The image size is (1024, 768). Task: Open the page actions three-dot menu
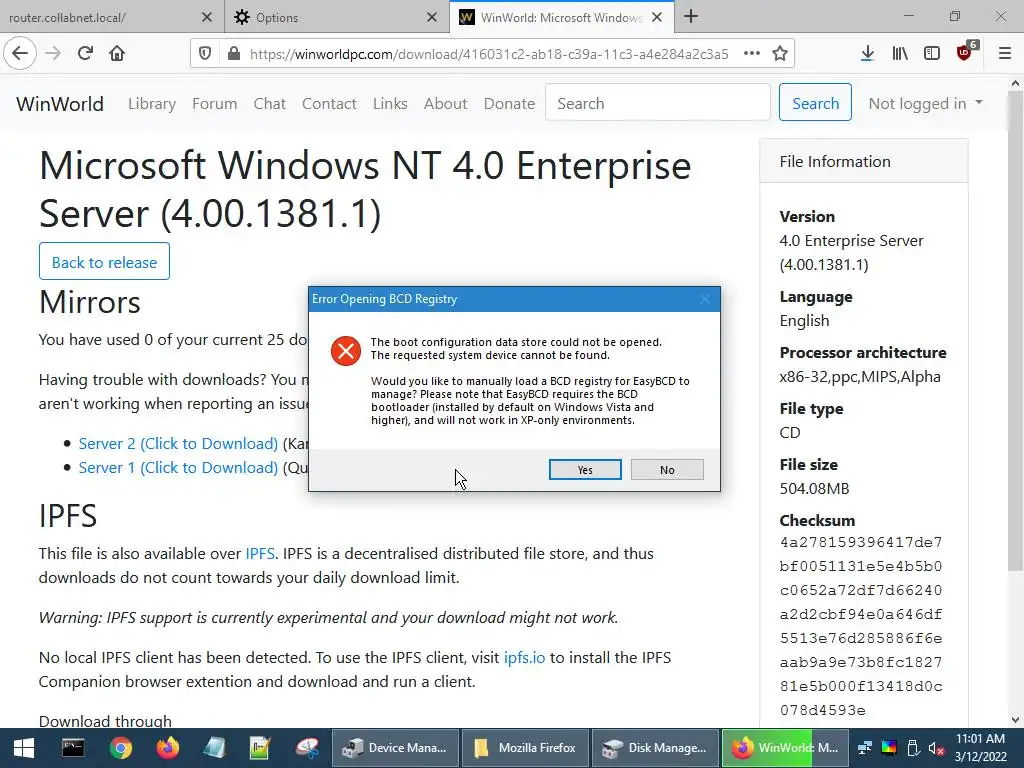[x=752, y=54]
